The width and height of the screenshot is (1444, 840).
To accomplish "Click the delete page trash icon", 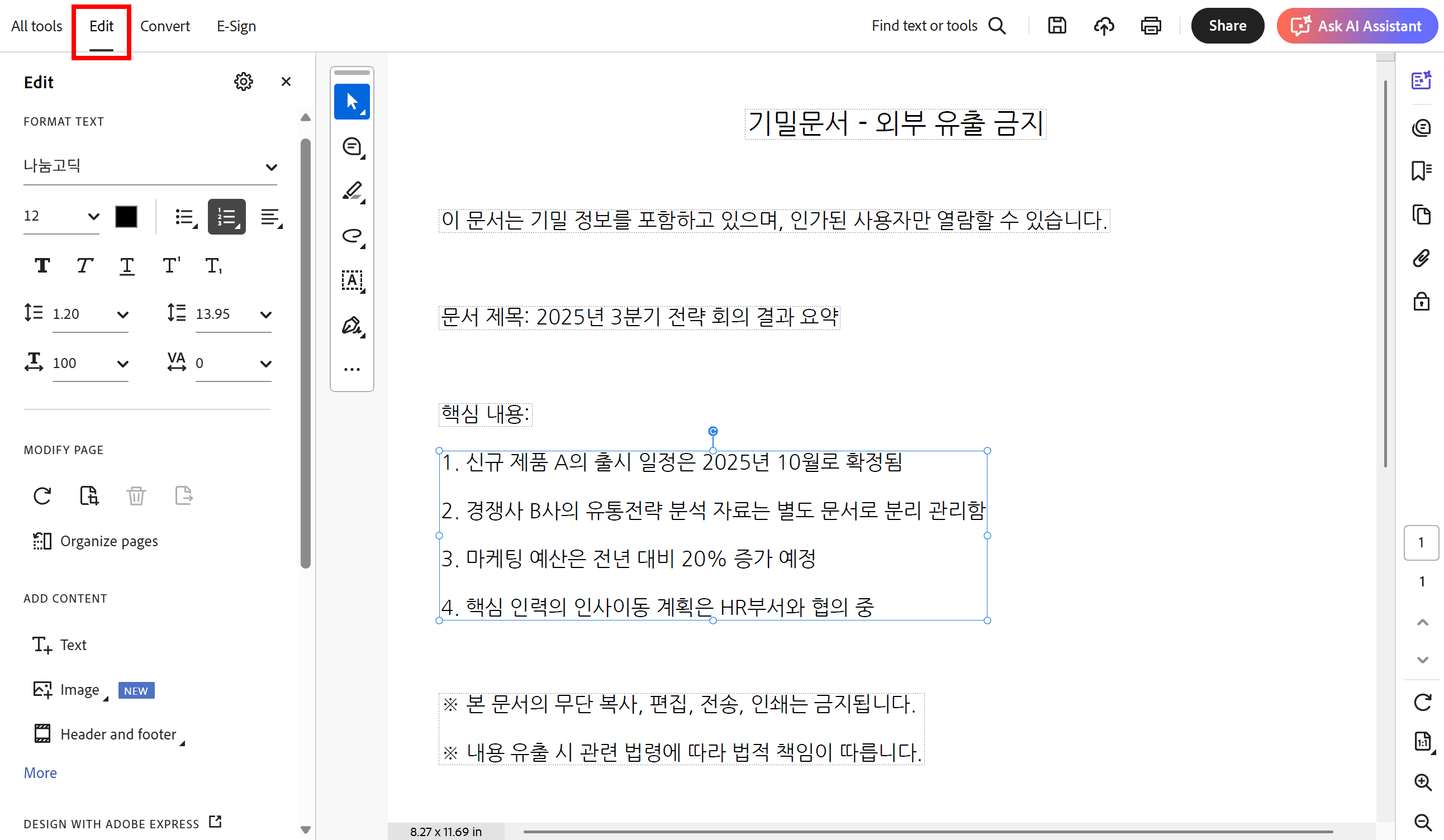I will pyautogui.click(x=136, y=495).
